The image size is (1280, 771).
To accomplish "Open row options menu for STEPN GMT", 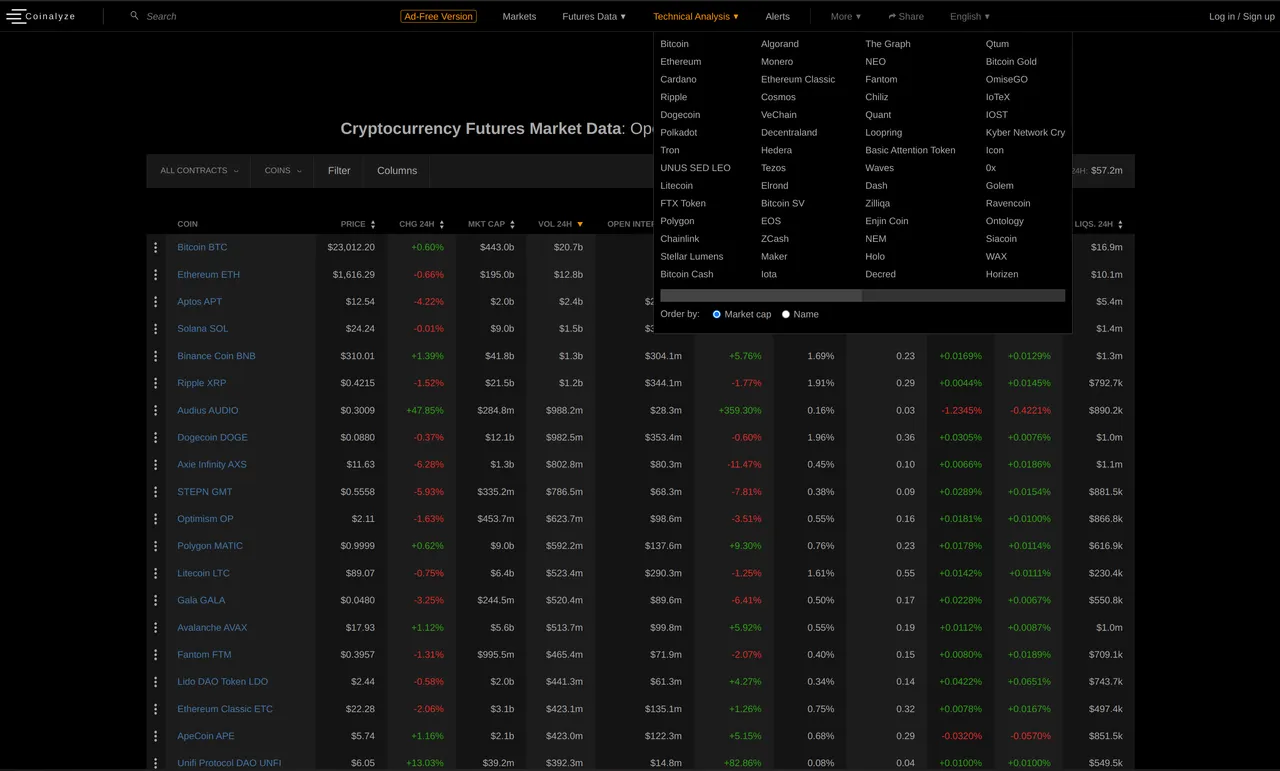I will point(156,491).
